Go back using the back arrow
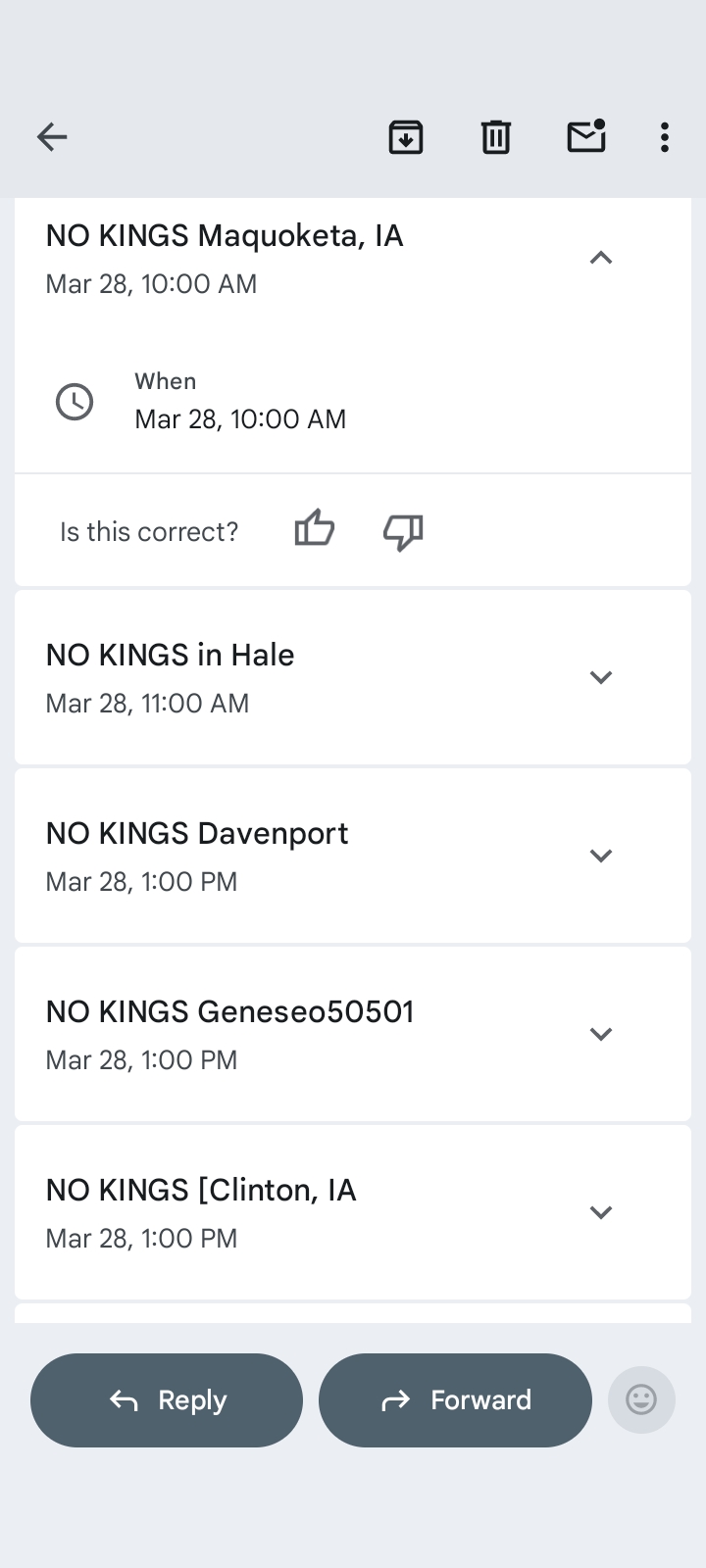Image resolution: width=706 pixels, height=1568 pixels. 52,137
